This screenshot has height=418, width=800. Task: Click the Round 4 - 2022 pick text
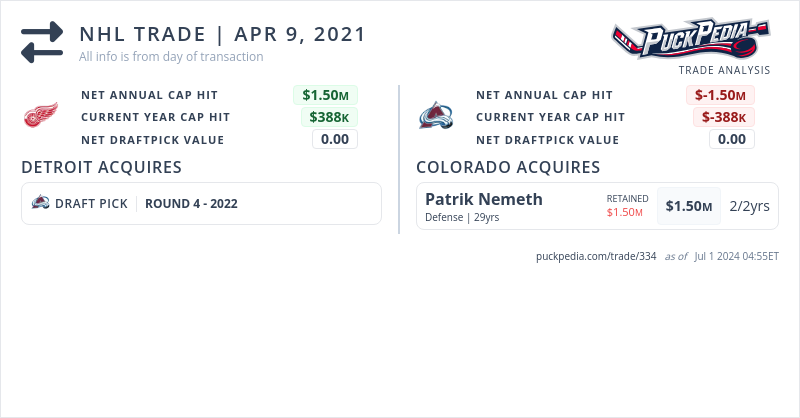[191, 204]
